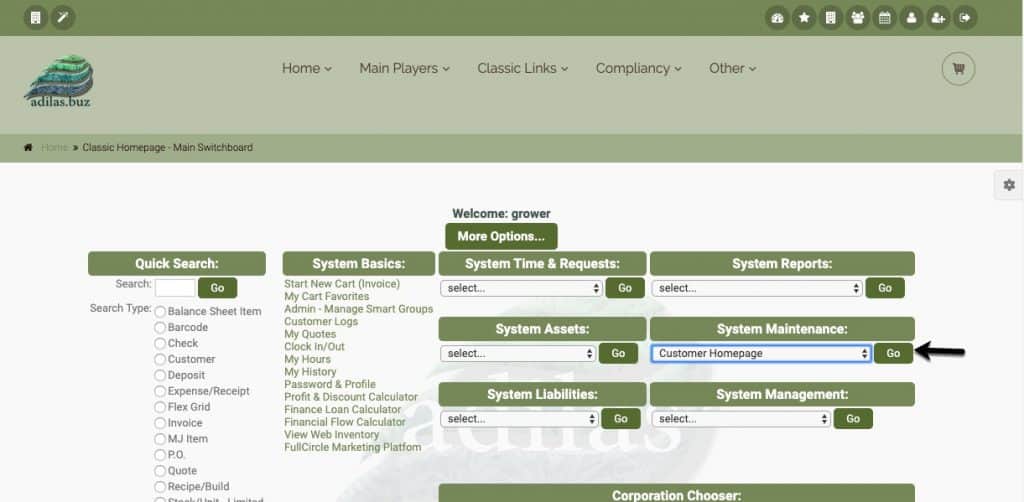Click Go for System Maintenance
Screen dimensions: 1024x502
pyautogui.click(x=893, y=353)
